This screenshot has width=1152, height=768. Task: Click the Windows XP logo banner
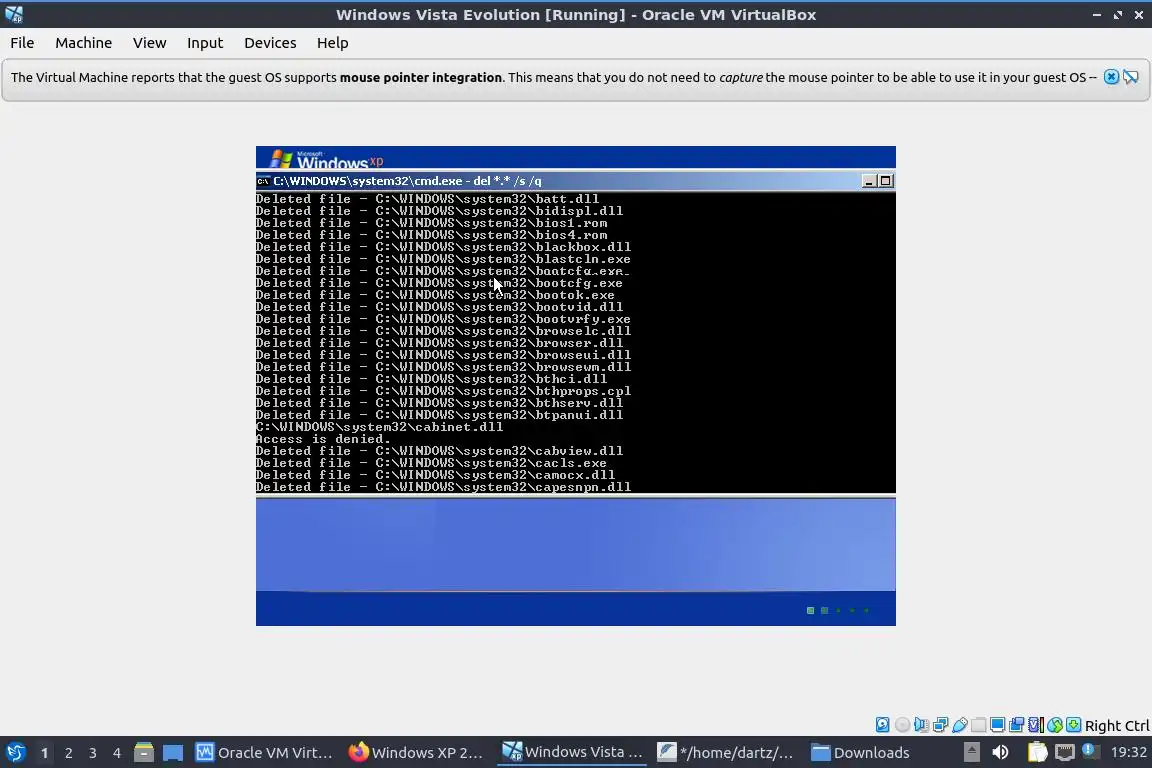coord(326,158)
